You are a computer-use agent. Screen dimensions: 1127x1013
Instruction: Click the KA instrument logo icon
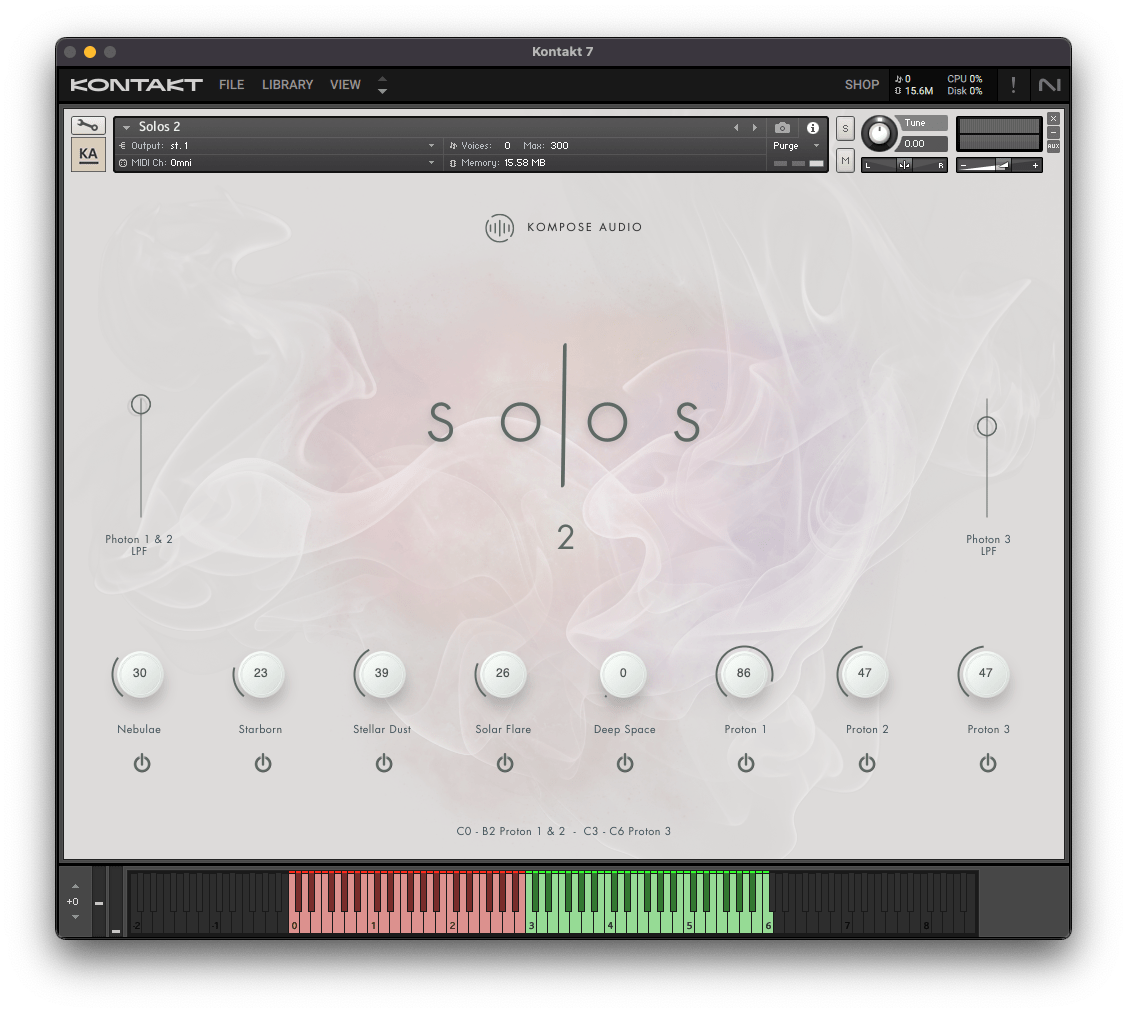(88, 154)
